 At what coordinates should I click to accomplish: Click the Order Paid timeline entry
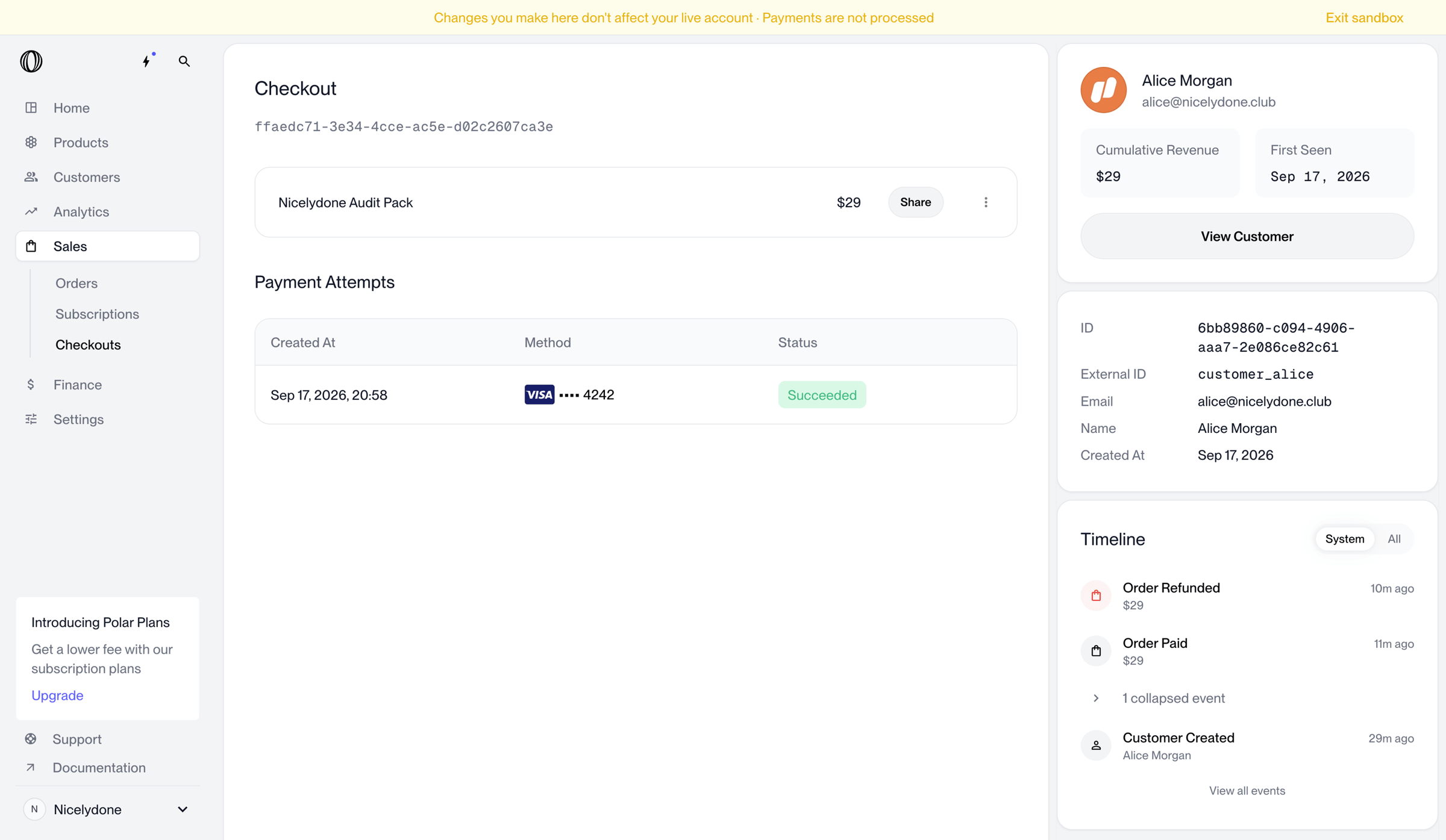tap(1247, 650)
